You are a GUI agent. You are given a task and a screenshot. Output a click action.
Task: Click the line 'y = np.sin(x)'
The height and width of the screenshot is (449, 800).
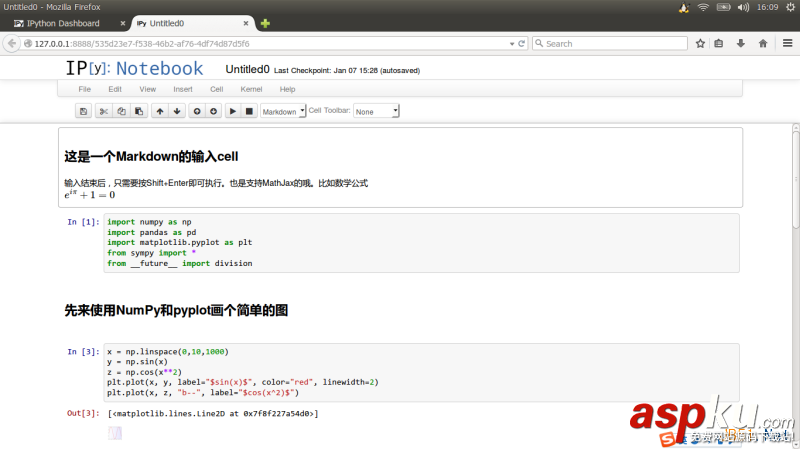[x=137, y=362]
